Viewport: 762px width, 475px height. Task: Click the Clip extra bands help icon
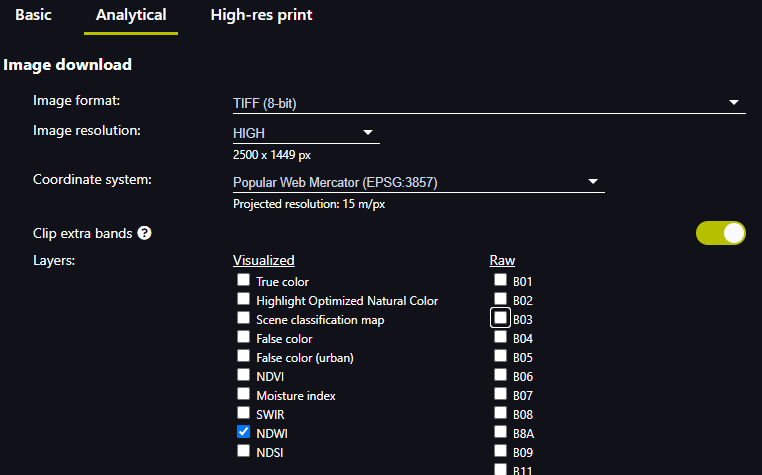click(144, 233)
